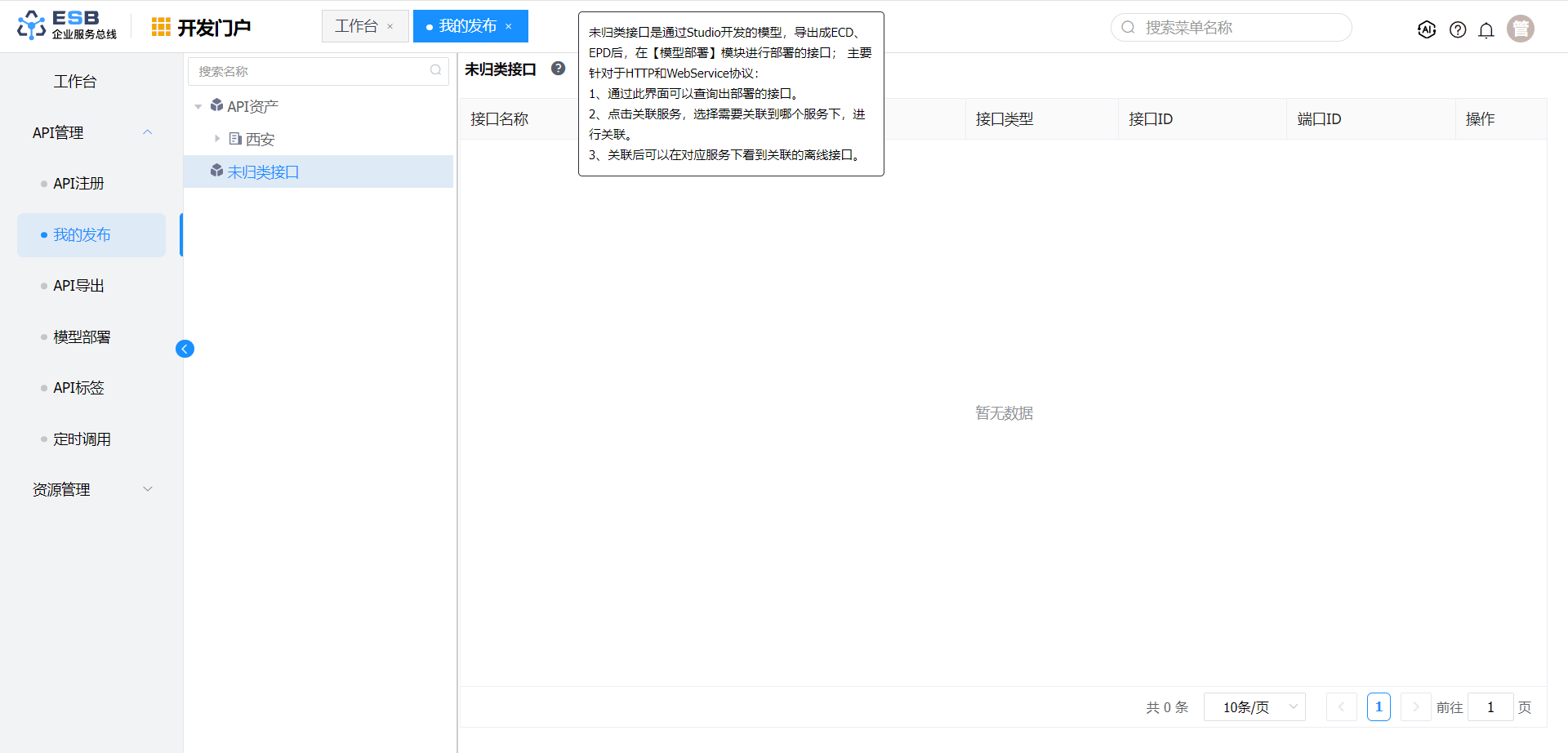This screenshot has width=1568, height=753.
Task: Open the help question mark icon in header
Action: (x=1458, y=29)
